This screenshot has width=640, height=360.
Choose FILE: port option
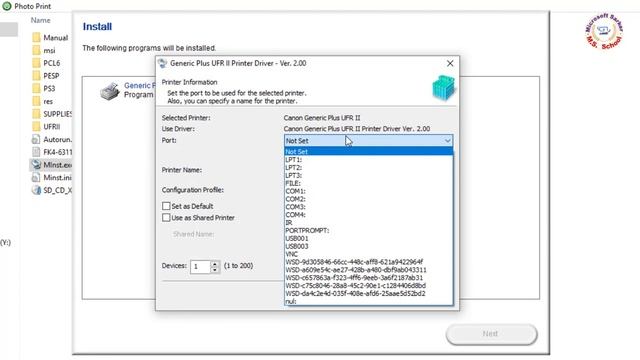(369, 183)
